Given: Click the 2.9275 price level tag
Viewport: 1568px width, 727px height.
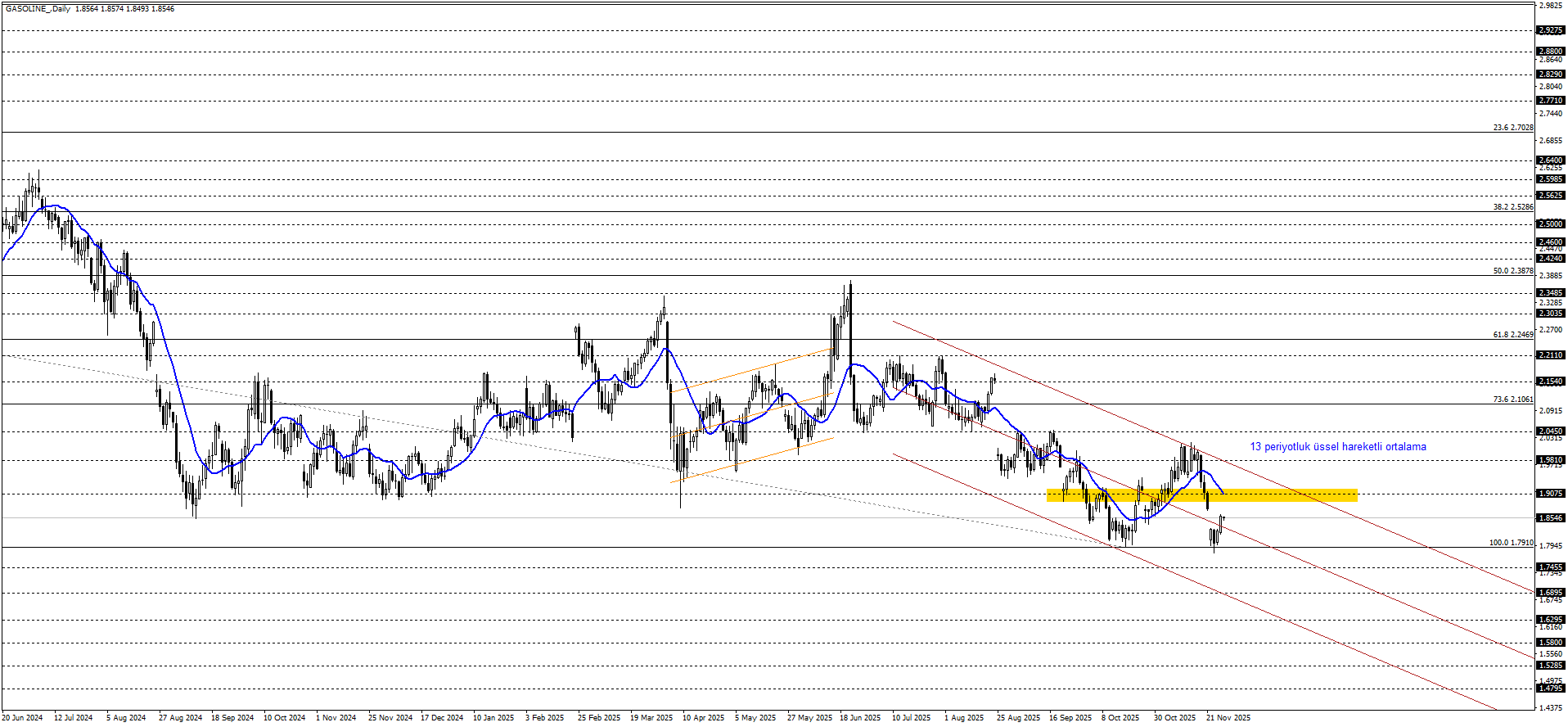Looking at the screenshot, I should coord(1551,30).
